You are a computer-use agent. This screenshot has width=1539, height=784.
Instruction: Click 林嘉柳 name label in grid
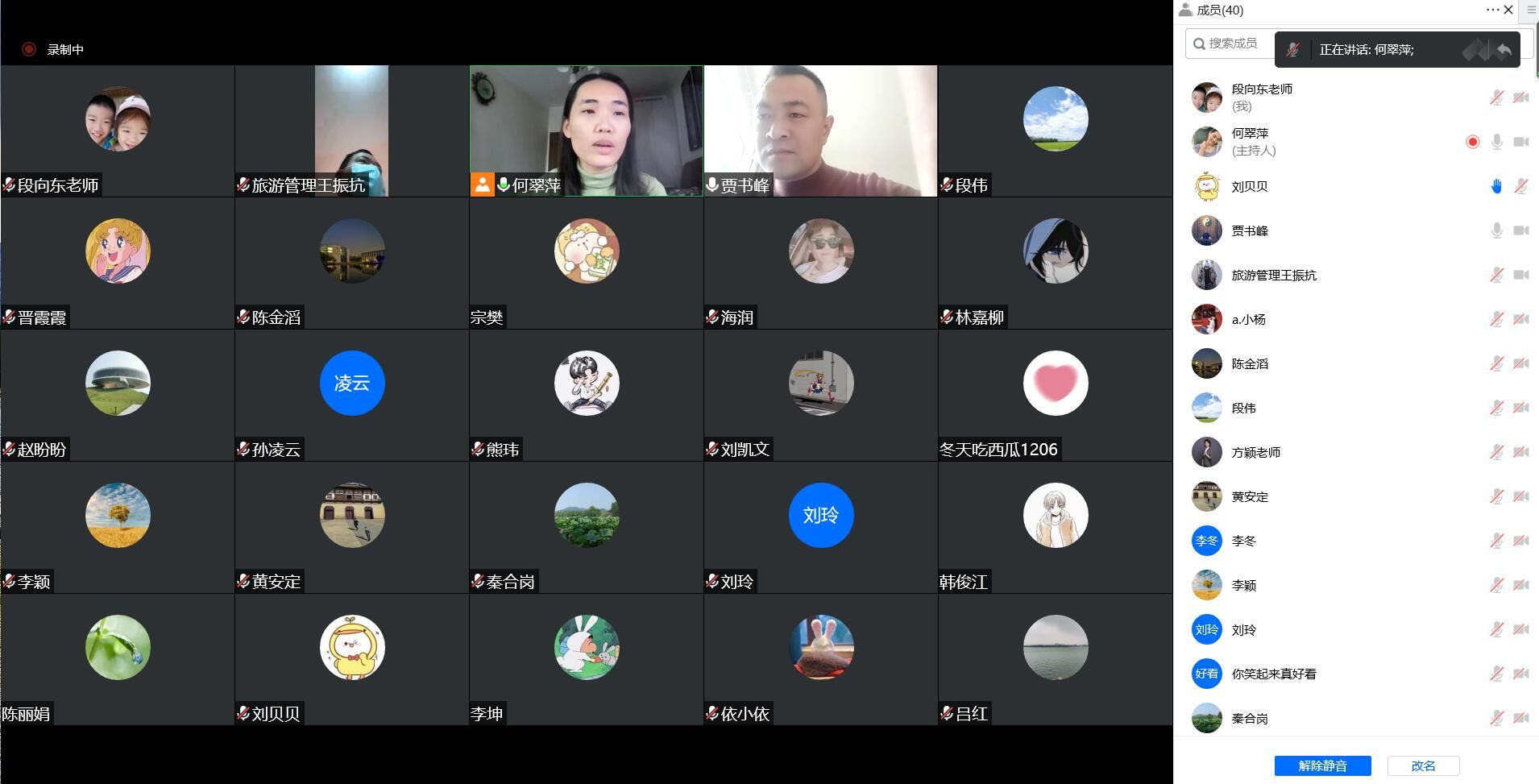(979, 317)
